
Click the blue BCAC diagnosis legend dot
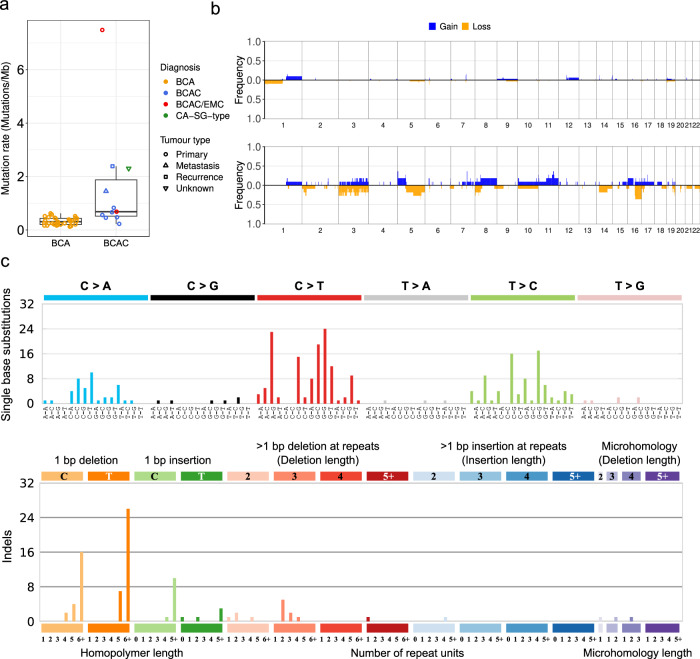click(166, 93)
